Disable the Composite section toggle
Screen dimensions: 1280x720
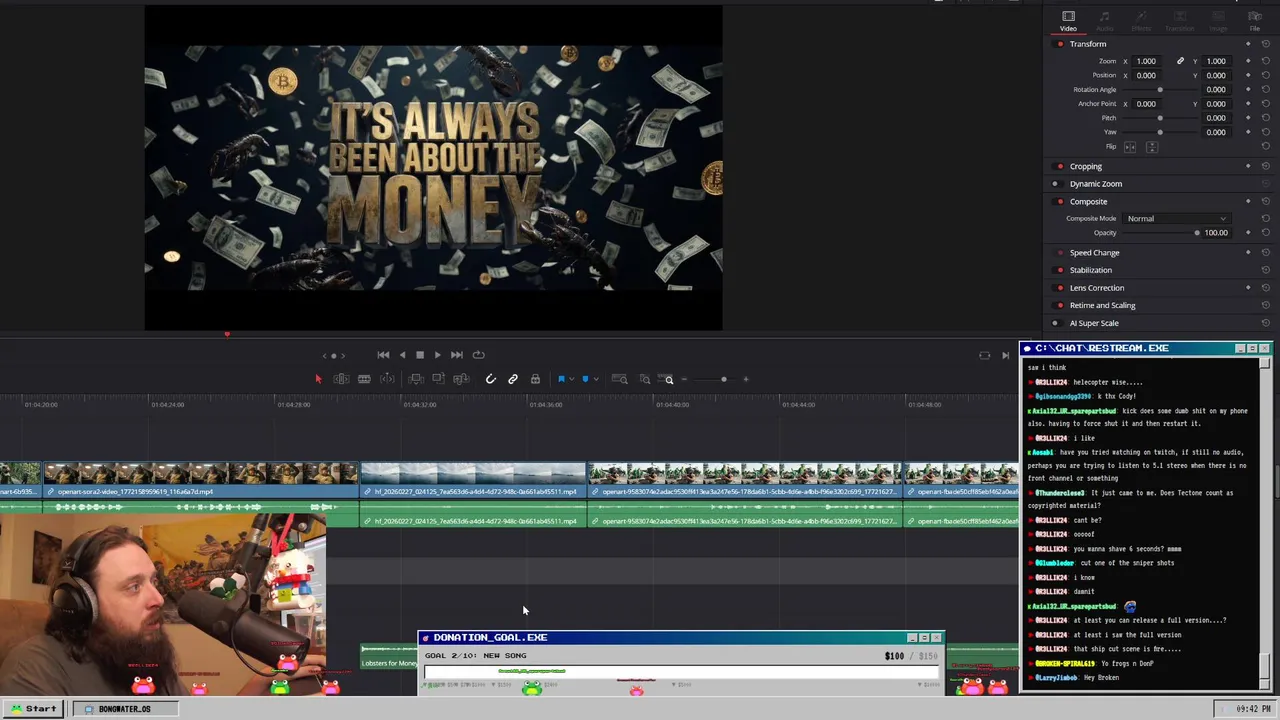[x=1060, y=201]
